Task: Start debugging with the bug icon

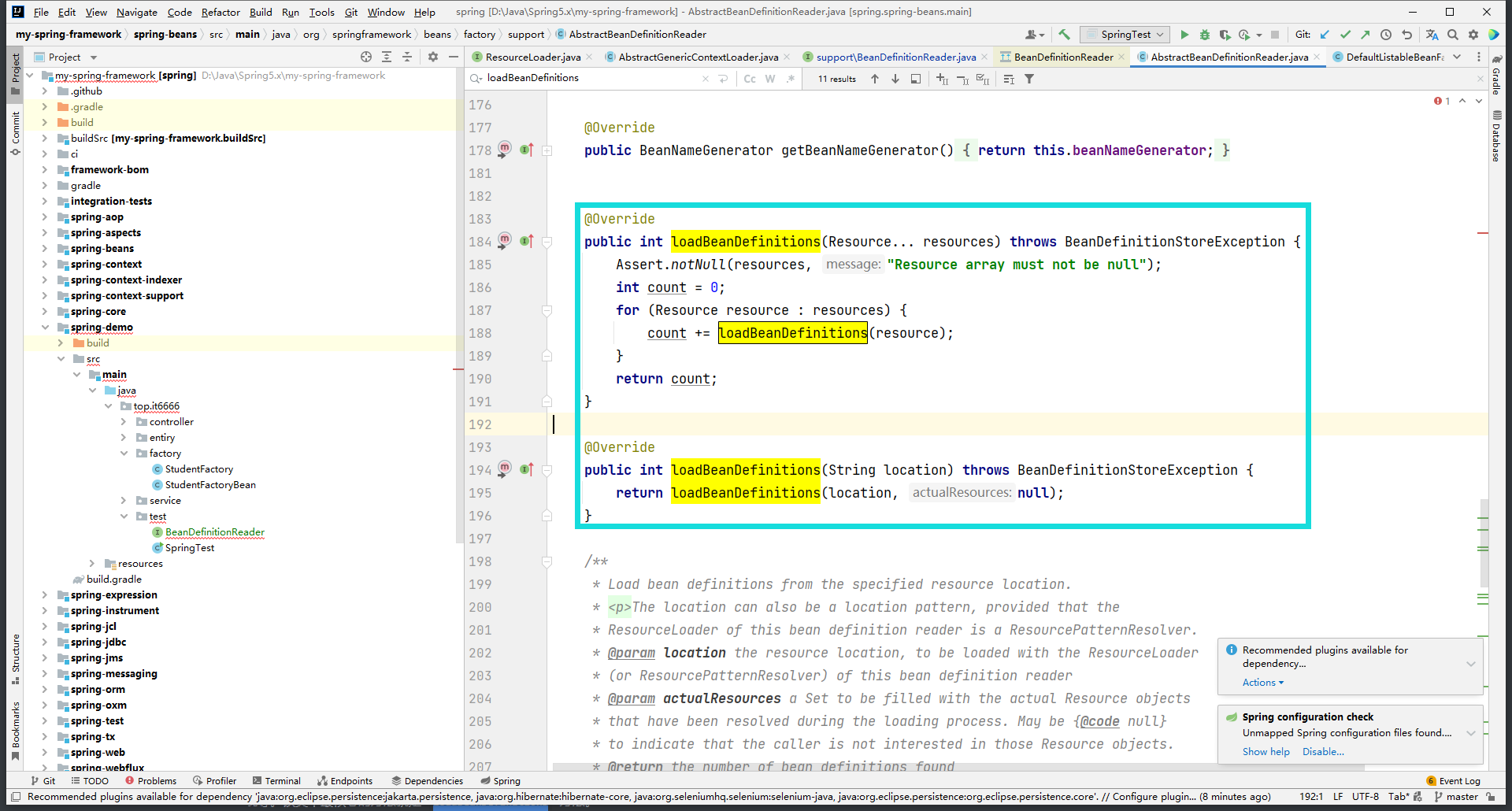Action: pyautogui.click(x=1204, y=35)
